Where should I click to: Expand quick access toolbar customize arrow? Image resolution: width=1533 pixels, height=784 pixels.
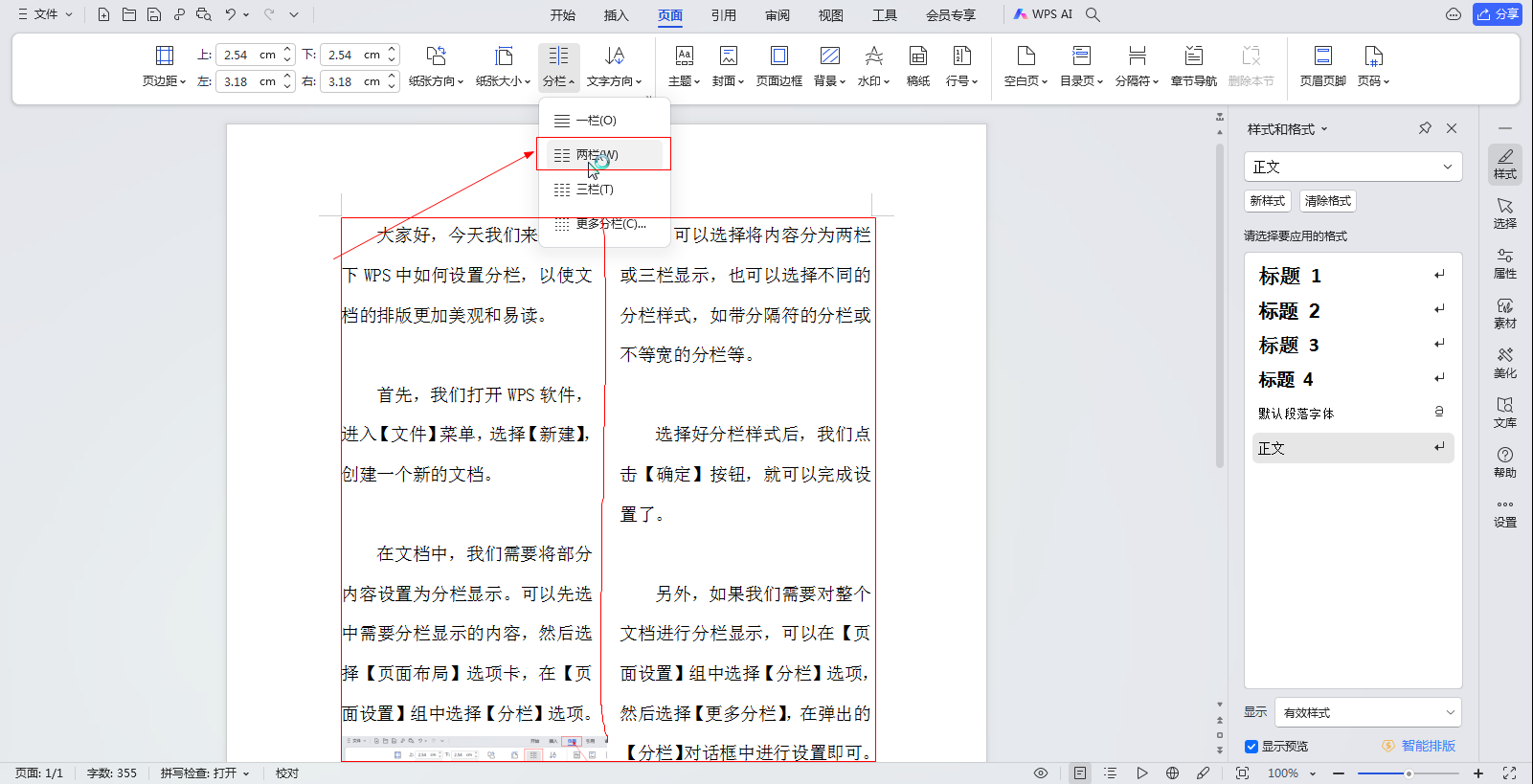[294, 14]
